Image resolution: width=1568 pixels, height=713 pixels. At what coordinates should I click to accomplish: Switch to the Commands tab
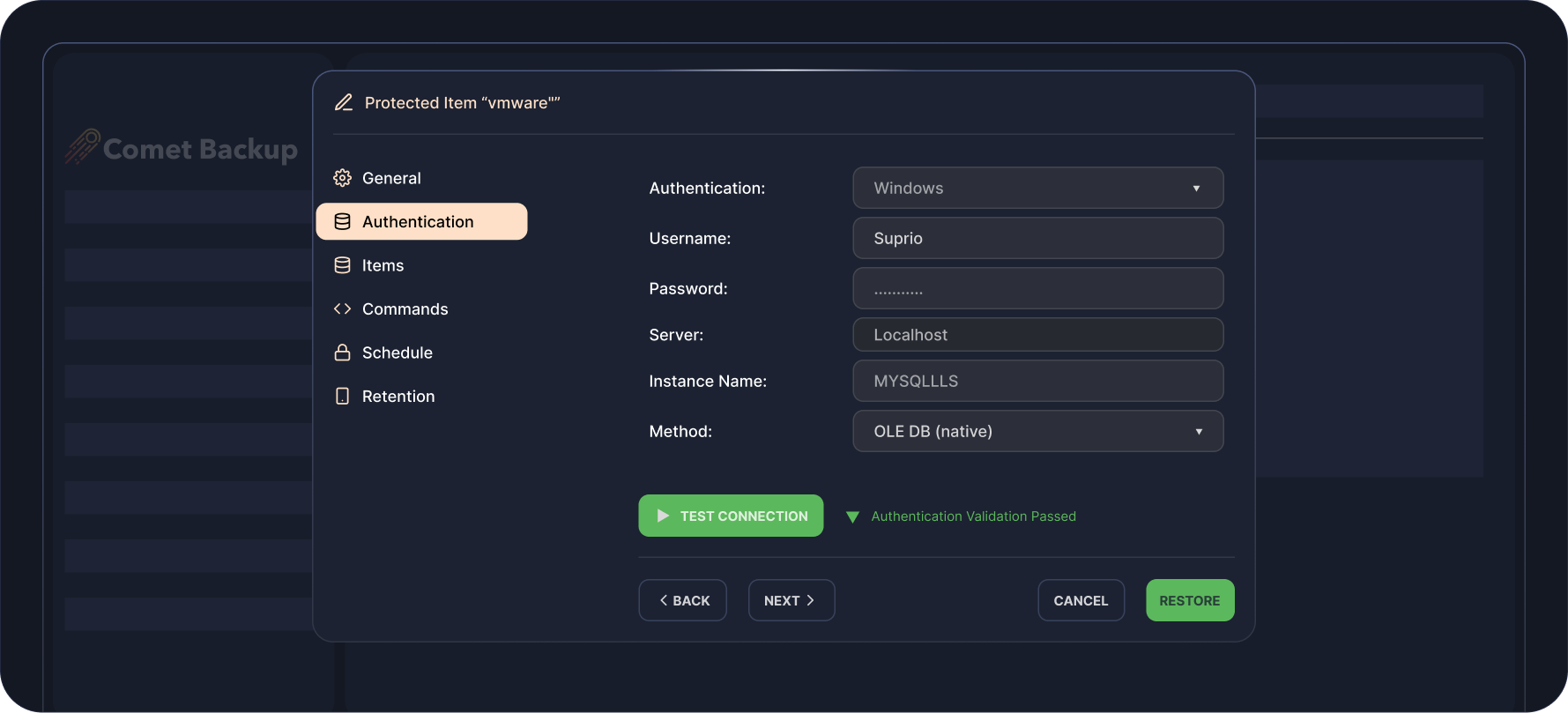click(405, 309)
